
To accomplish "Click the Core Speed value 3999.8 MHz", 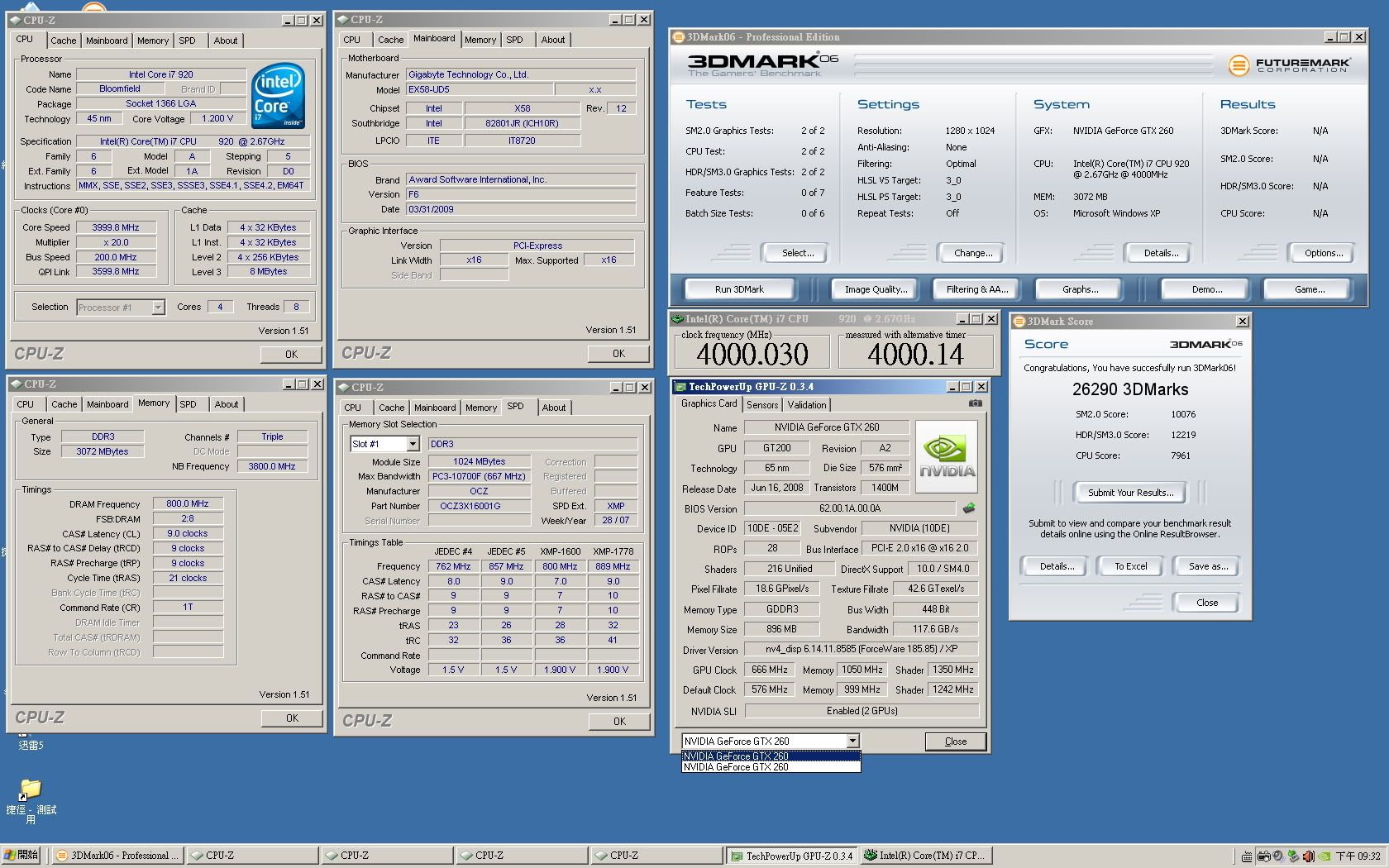I will point(116,227).
